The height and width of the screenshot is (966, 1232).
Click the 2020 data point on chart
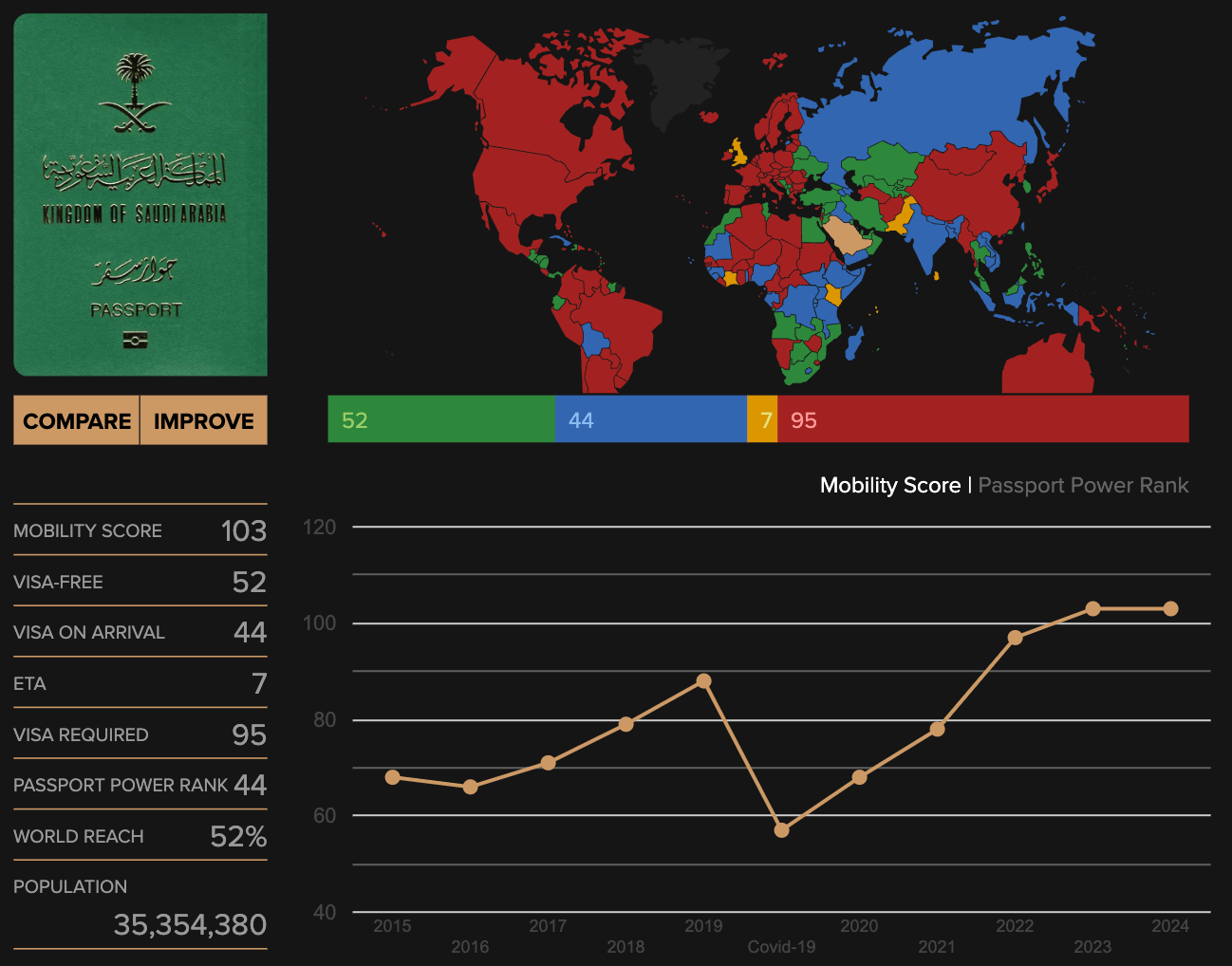coord(859,777)
